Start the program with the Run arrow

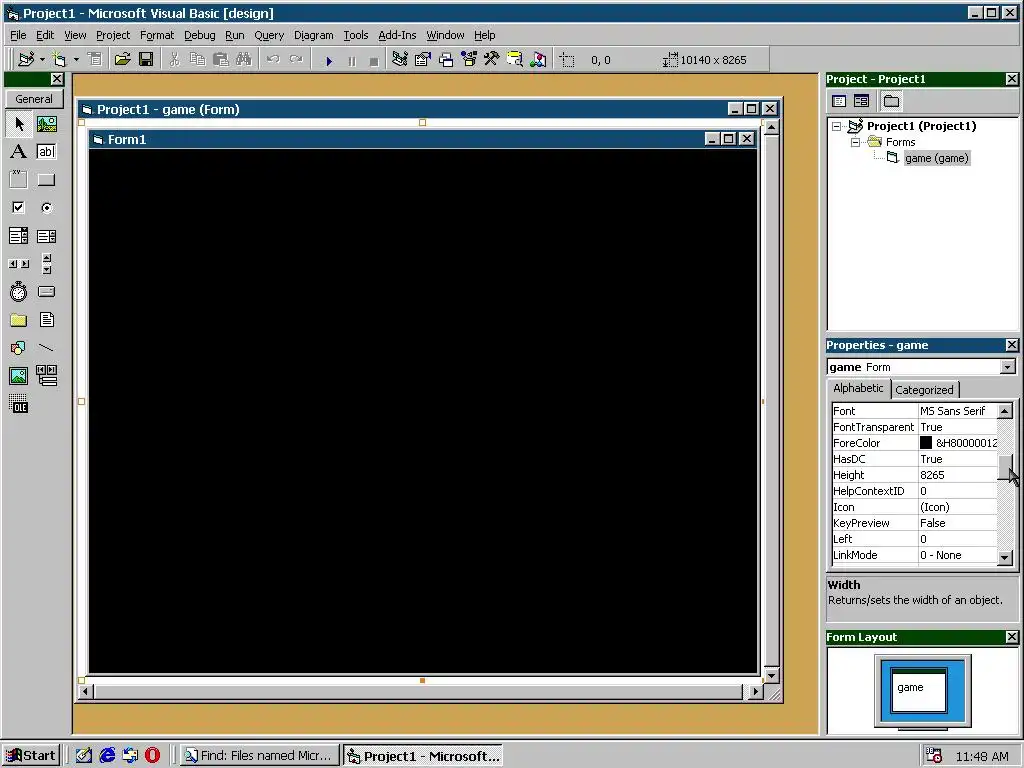[329, 61]
